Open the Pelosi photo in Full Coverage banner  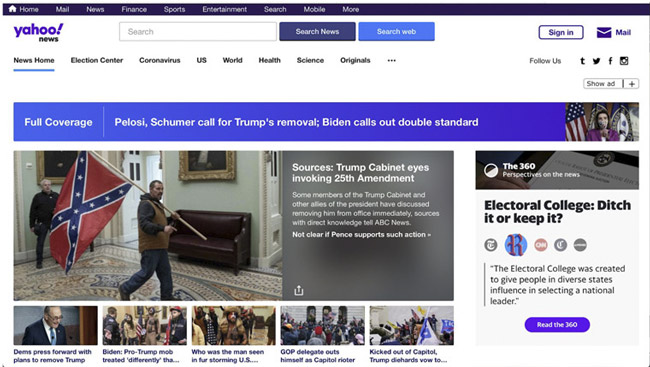click(602, 122)
